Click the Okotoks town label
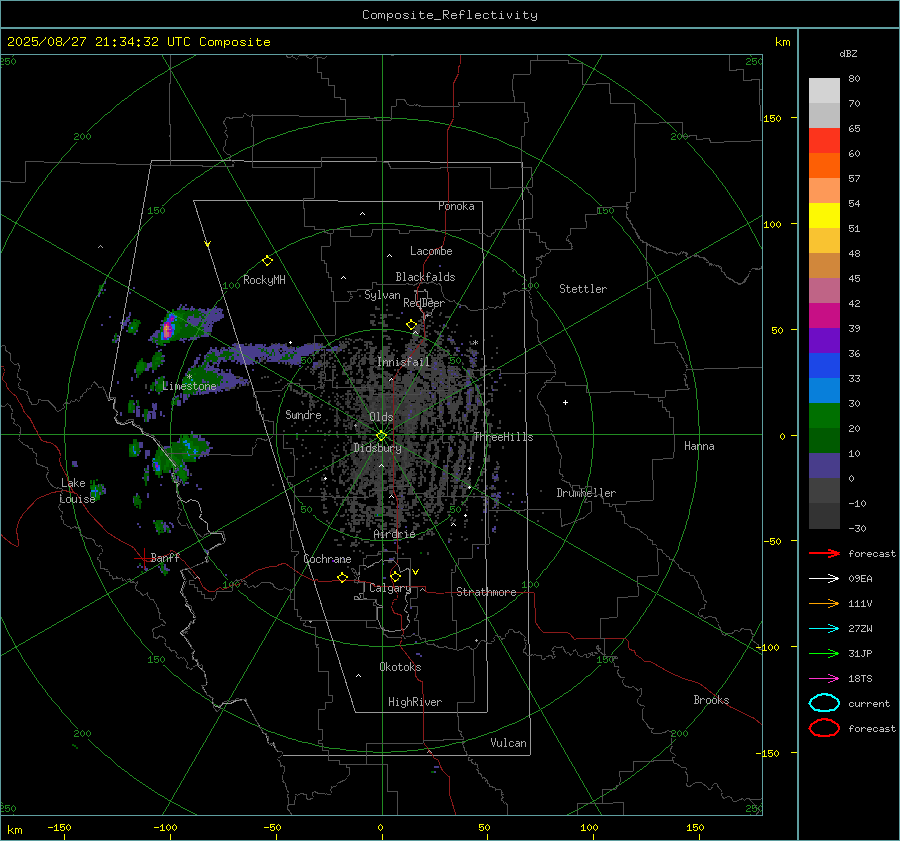 coord(400,667)
